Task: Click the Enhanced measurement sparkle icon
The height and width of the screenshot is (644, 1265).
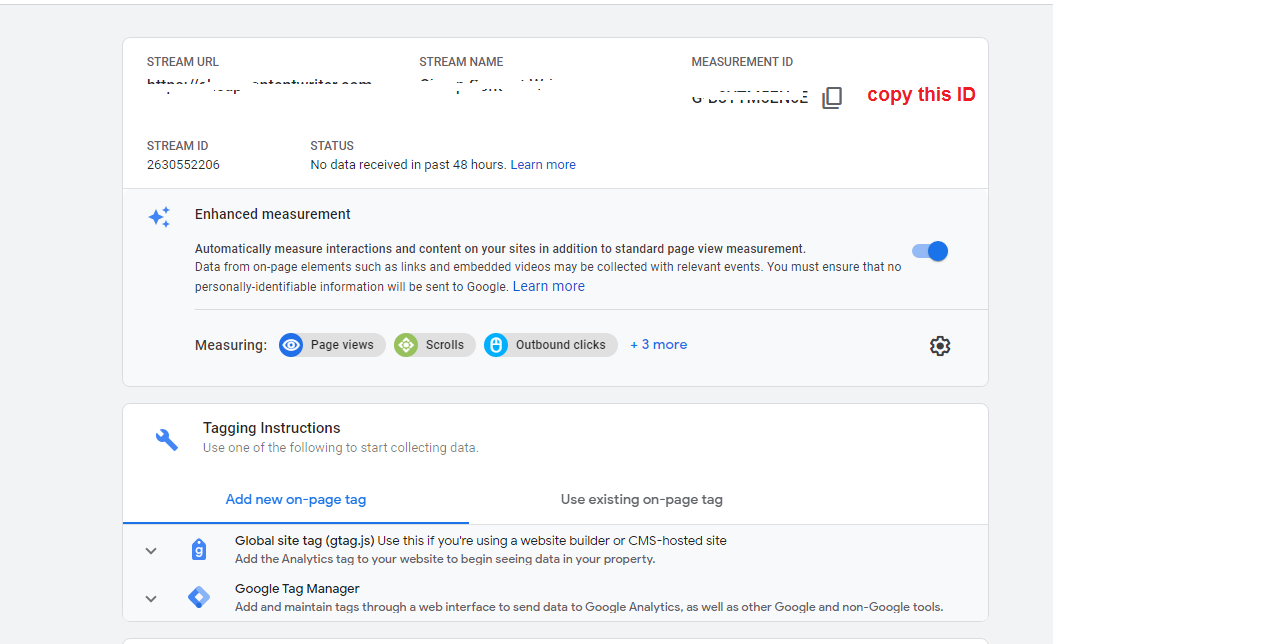Action: coord(159,217)
